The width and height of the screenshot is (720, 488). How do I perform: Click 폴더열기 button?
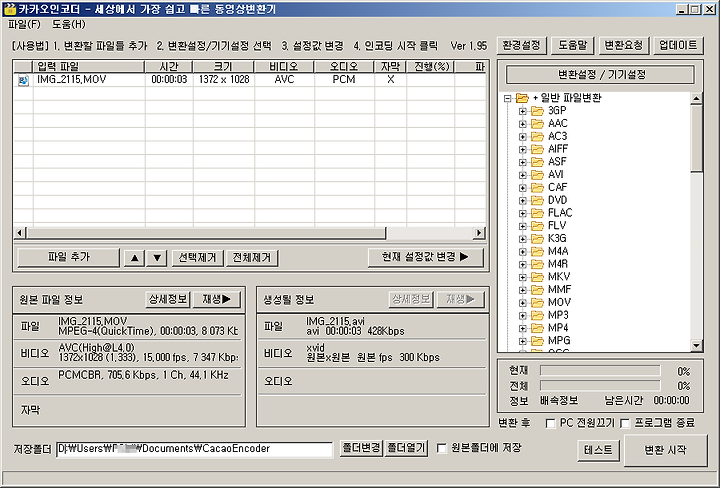[406, 448]
